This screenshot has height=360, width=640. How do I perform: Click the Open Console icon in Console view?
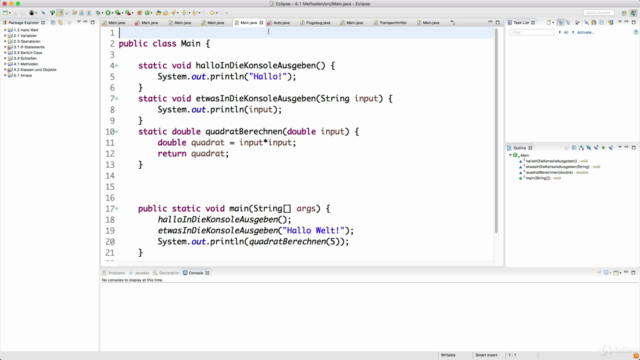(x=616, y=273)
